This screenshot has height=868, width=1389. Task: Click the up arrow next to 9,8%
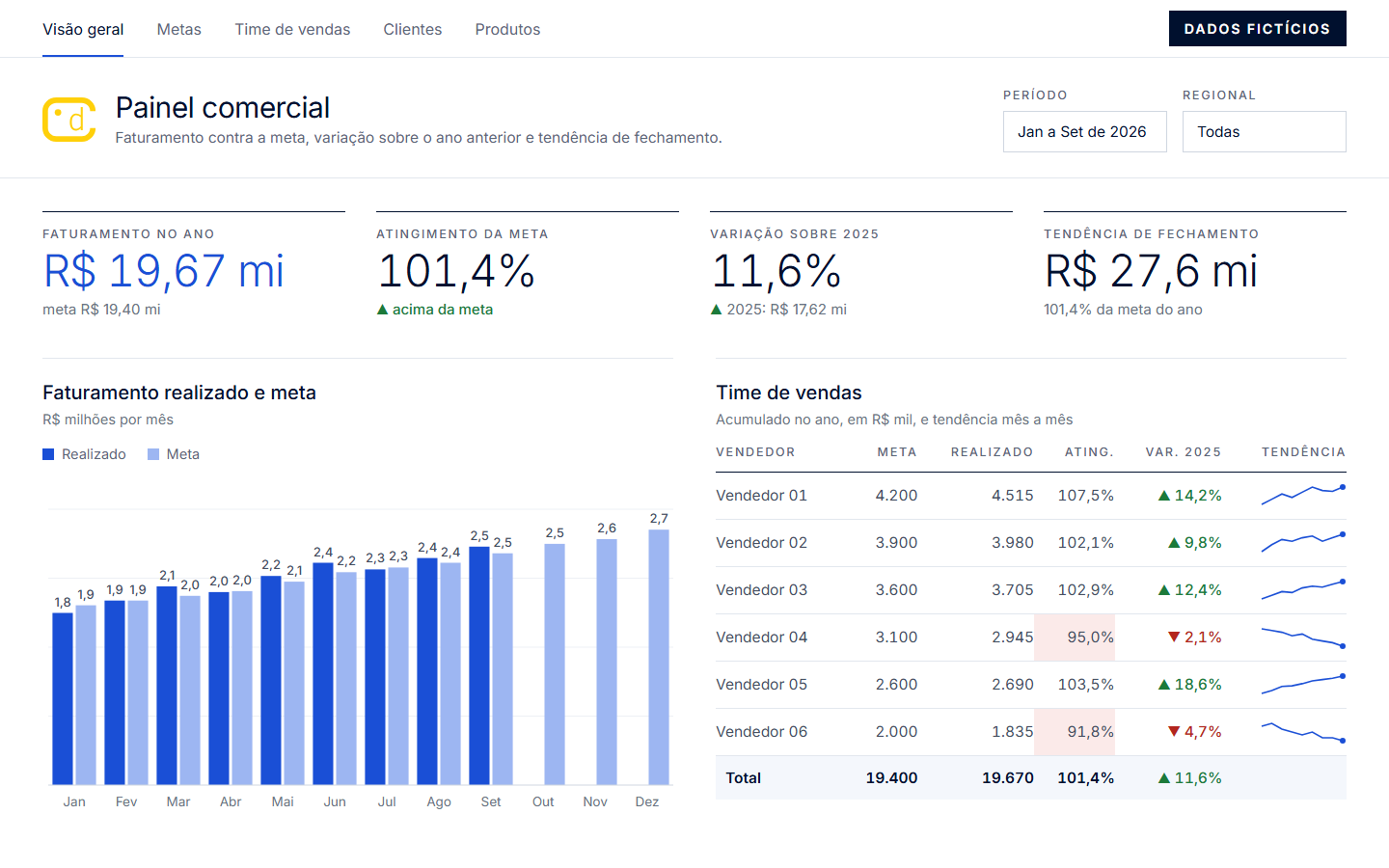click(x=1174, y=543)
